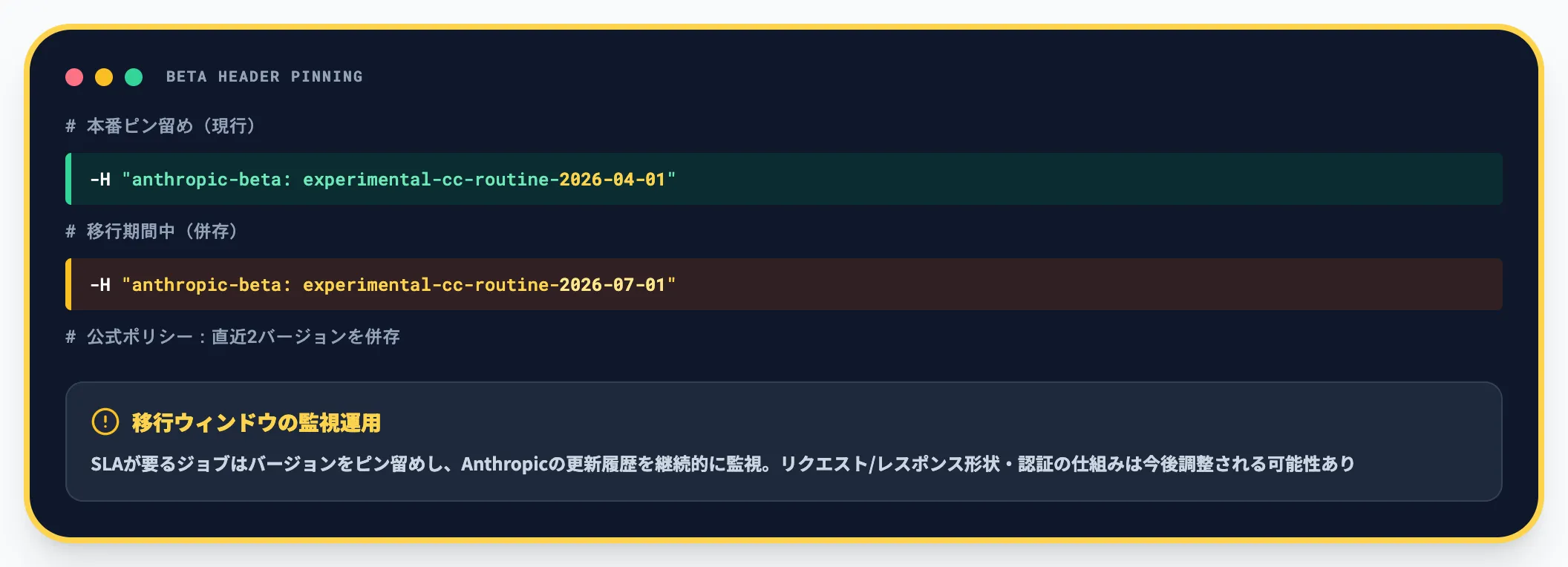Click the paragraph starting 'SLAが要るジョブは'

click(722, 464)
